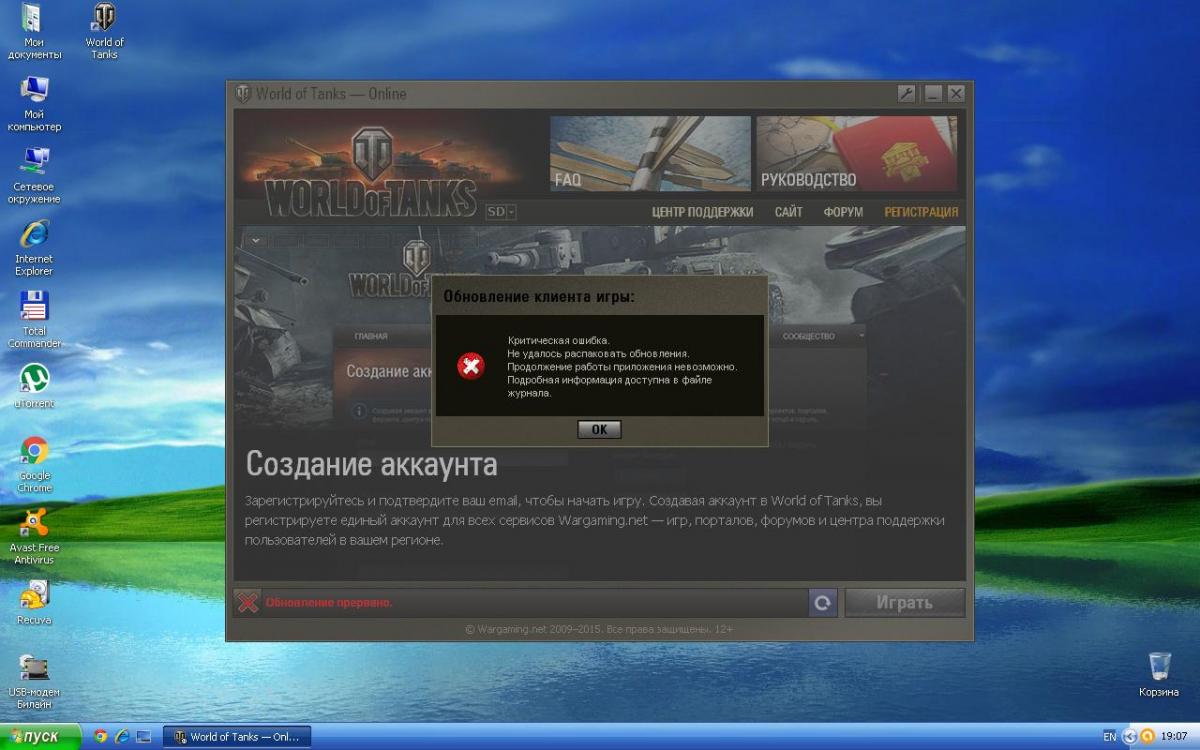Launch Internet Explorer from quick launch
This screenshot has height=750, width=1200.
122,737
